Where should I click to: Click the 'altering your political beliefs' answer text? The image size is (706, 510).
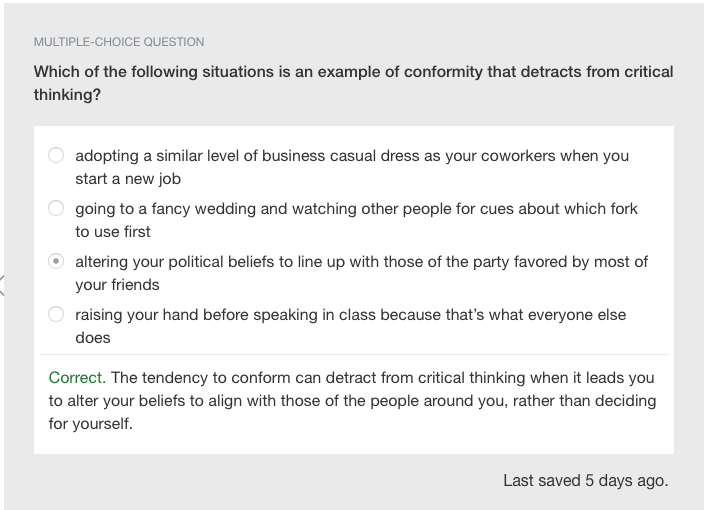pyautogui.click(x=362, y=273)
